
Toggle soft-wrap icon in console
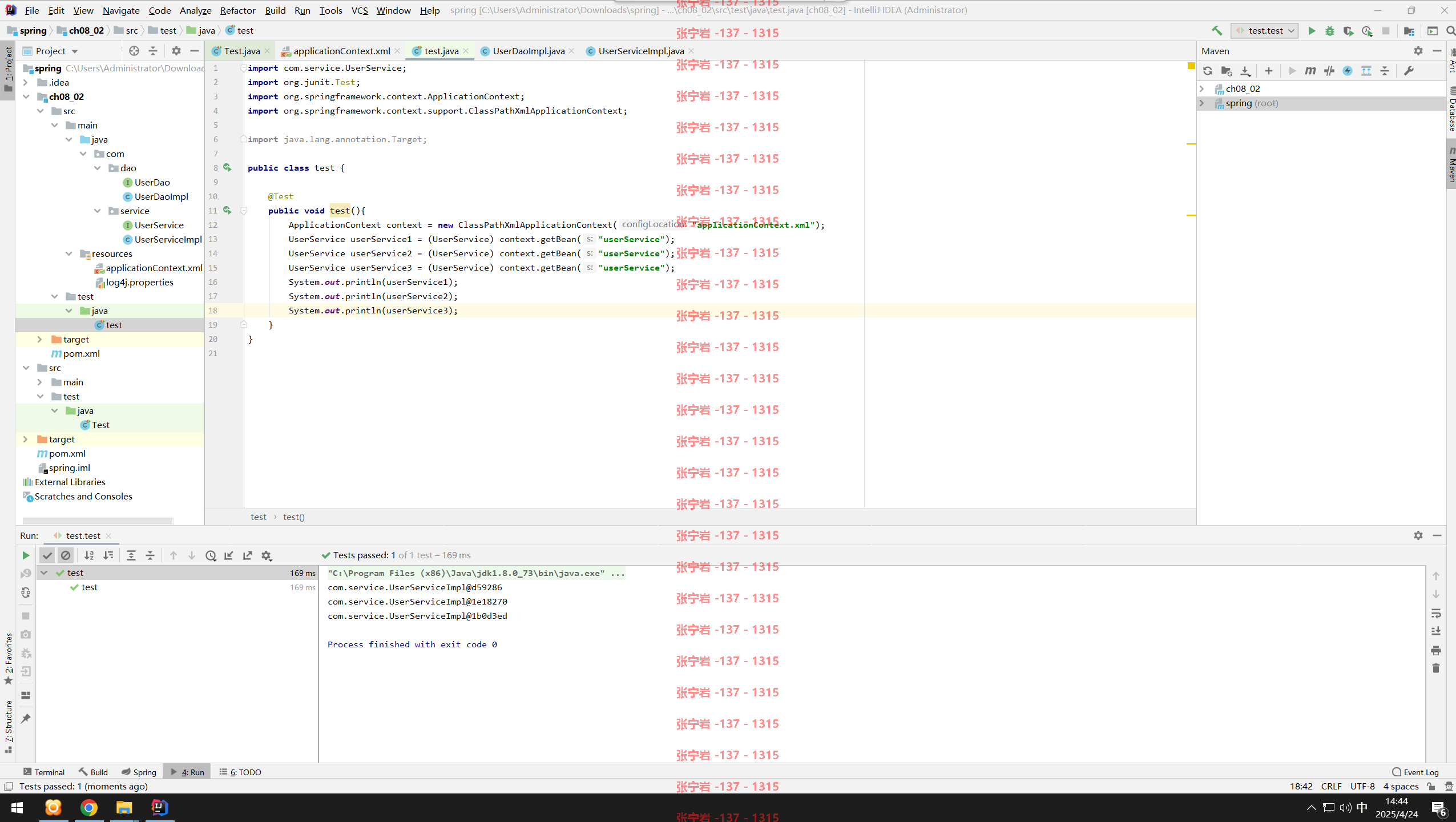[1436, 614]
